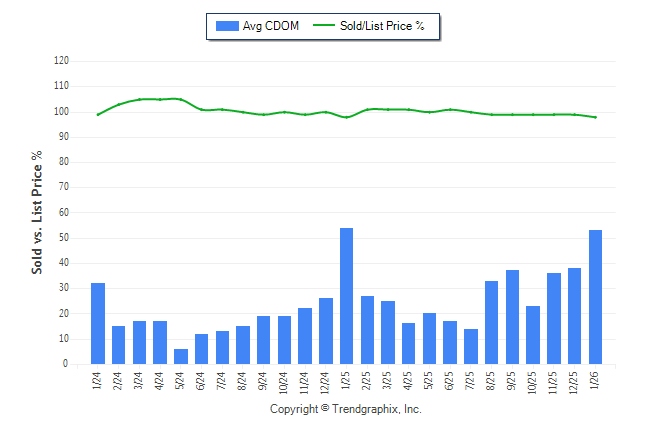Select the 8/25 blue bar

492,323
